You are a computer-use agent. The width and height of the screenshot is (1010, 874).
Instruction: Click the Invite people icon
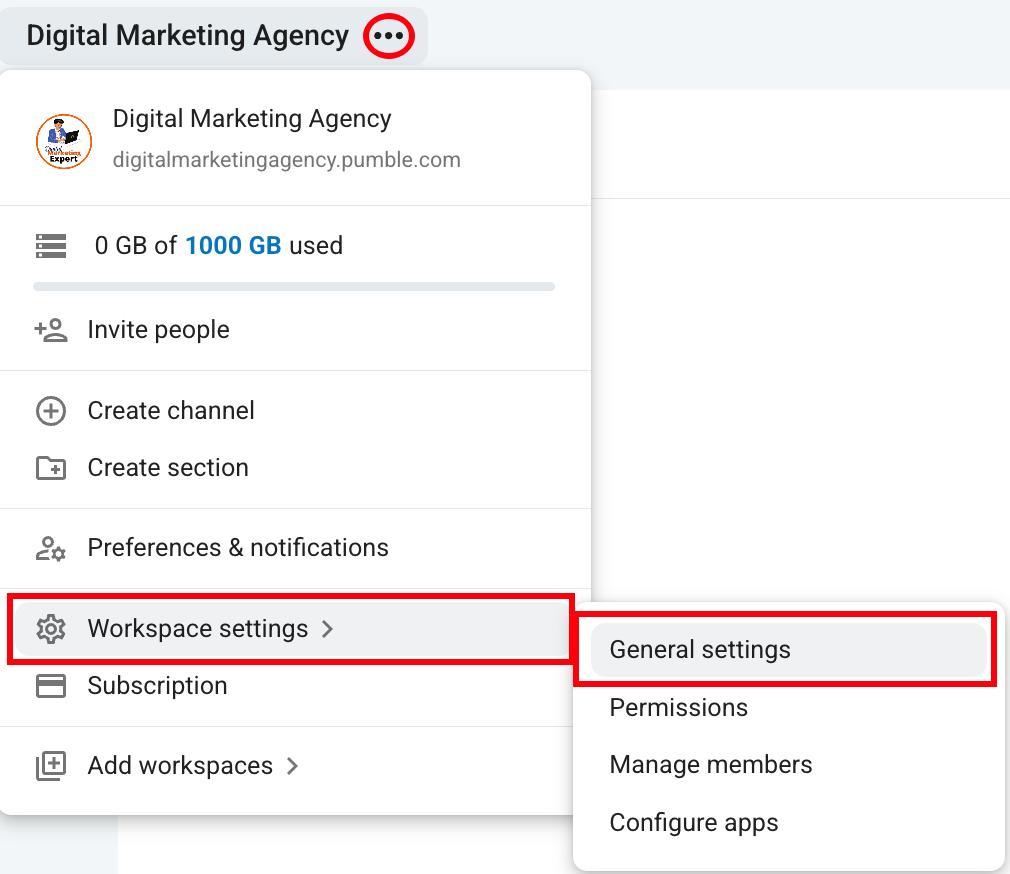51,330
